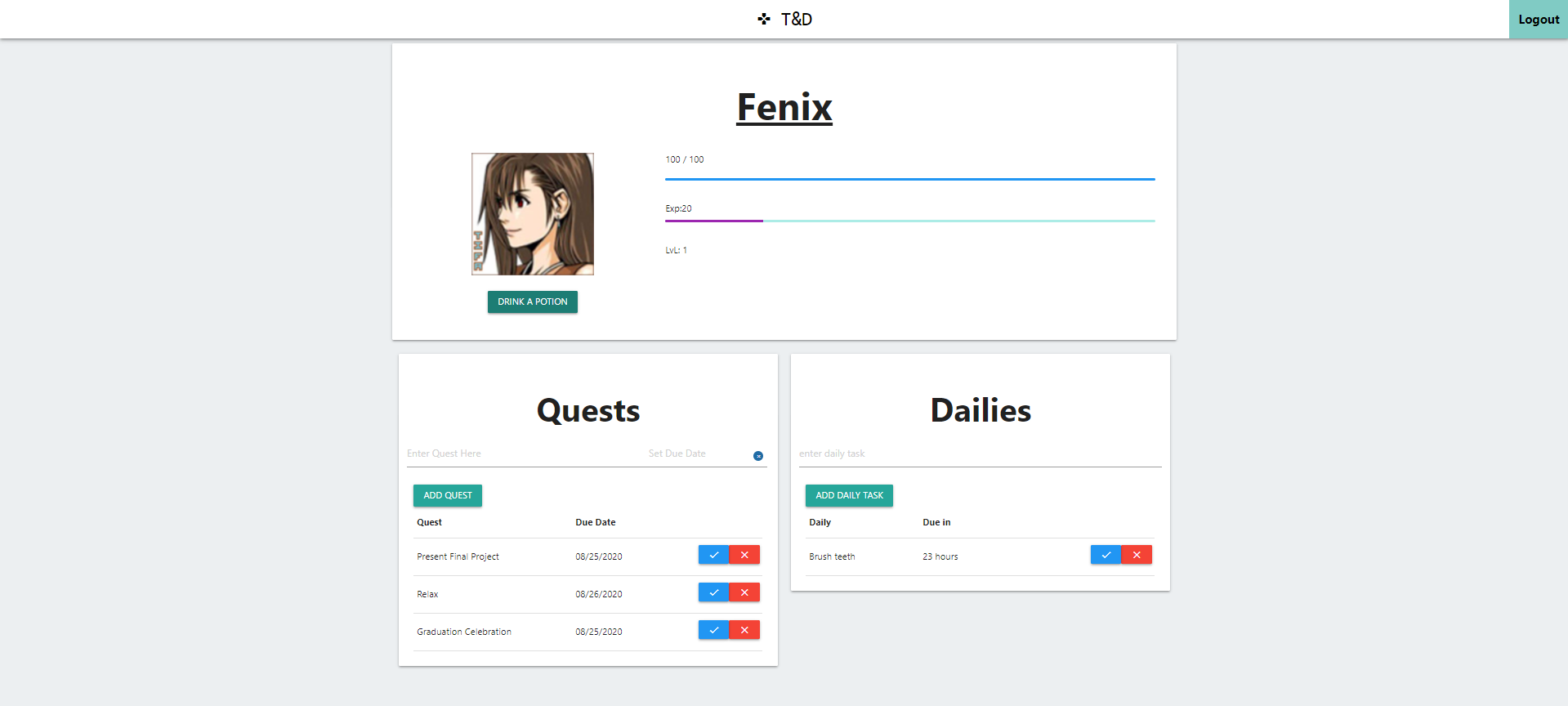Delete the Present Final Project quest

click(x=744, y=555)
